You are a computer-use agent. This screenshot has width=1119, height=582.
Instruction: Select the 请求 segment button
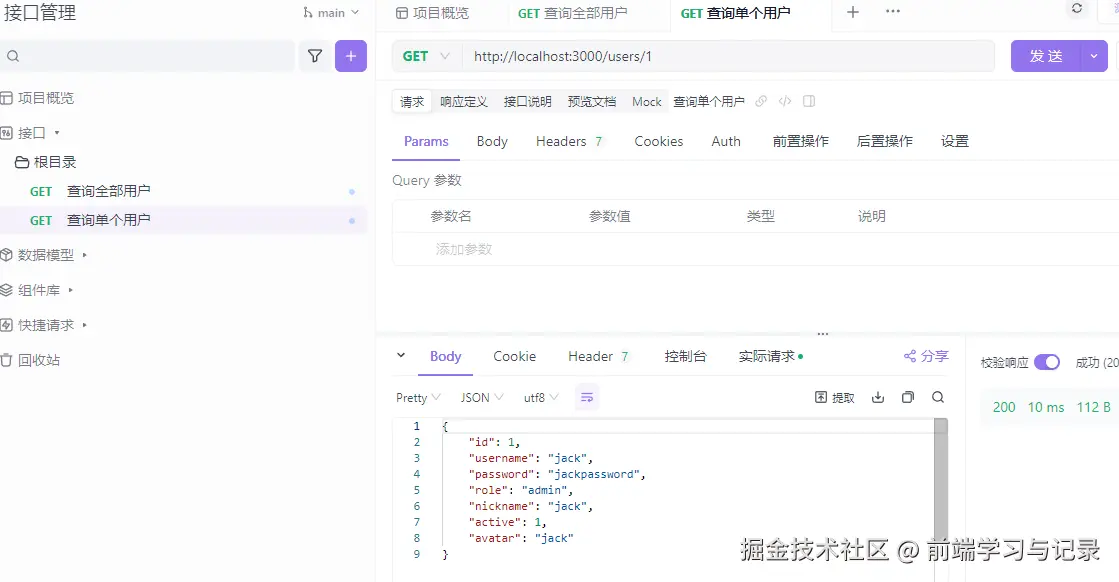412,102
